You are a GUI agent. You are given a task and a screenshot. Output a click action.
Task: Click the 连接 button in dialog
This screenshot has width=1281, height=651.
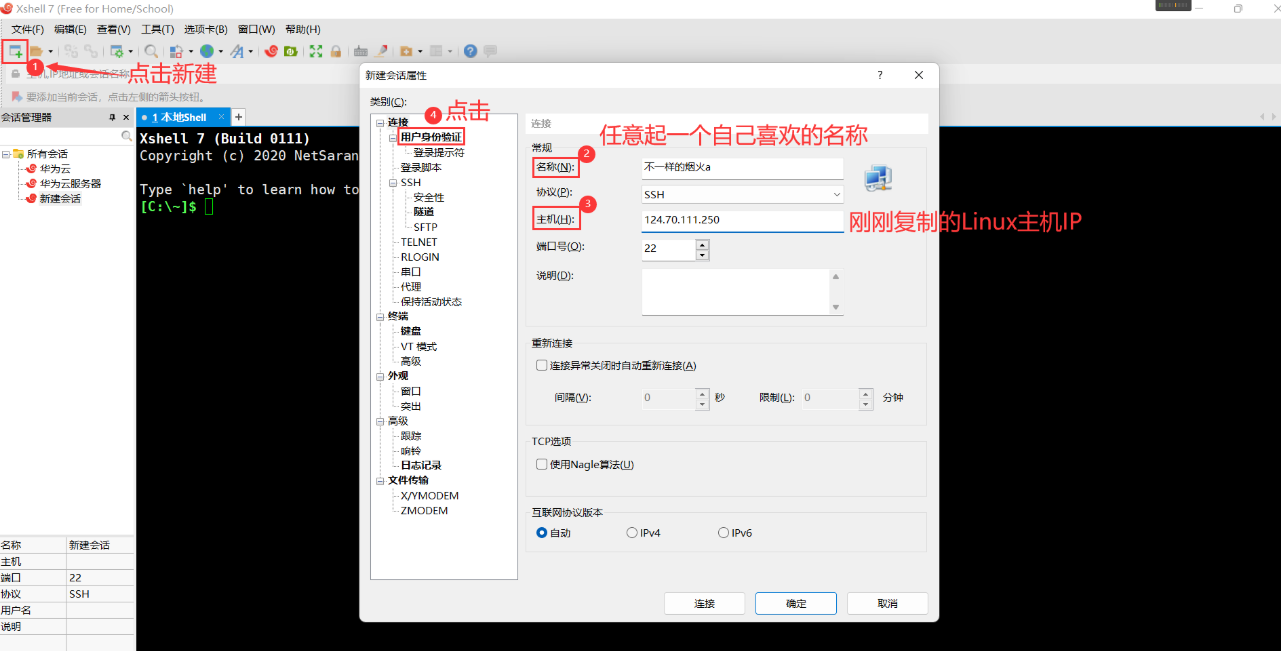click(704, 603)
